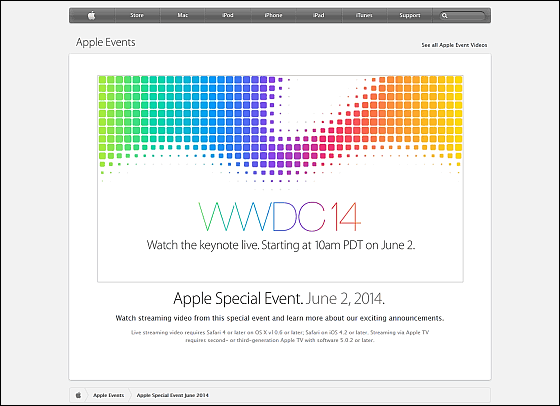Open the iPod navigation tab
The image size is (560, 406).
click(x=228, y=15)
